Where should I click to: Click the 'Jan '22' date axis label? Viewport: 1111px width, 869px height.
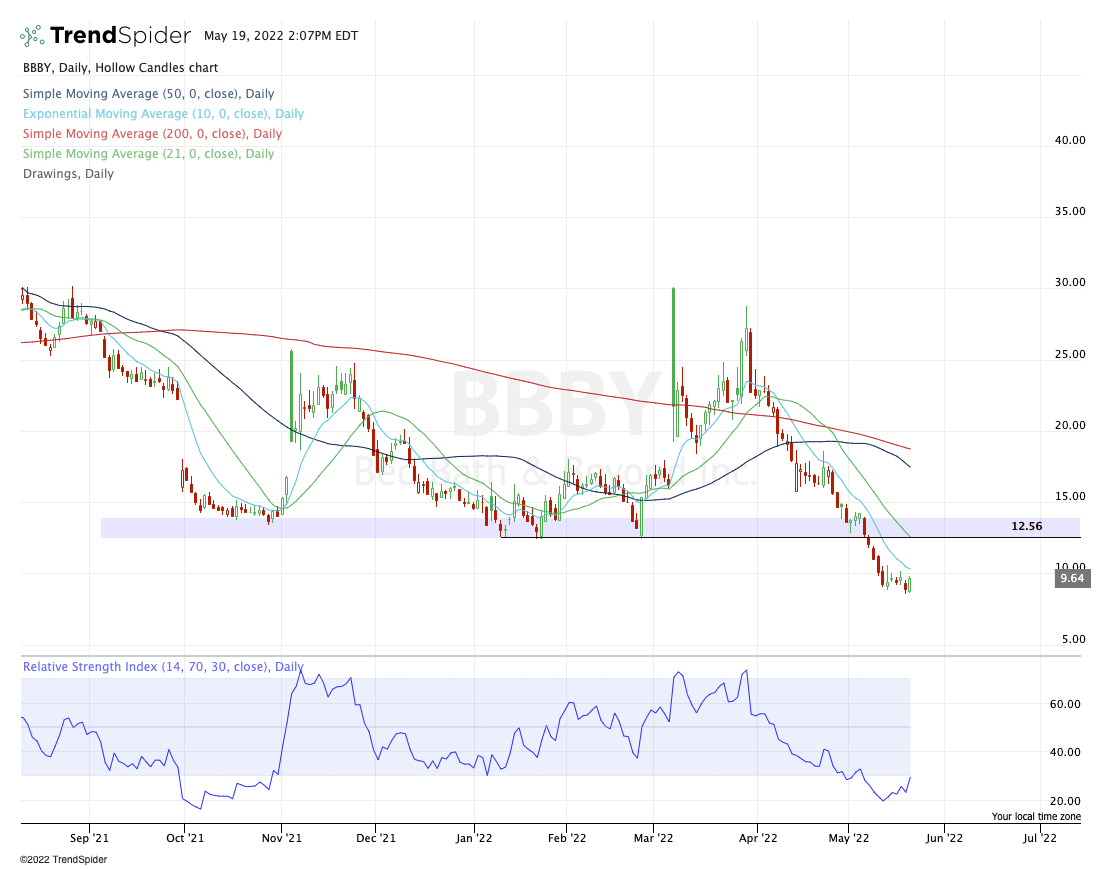click(474, 839)
